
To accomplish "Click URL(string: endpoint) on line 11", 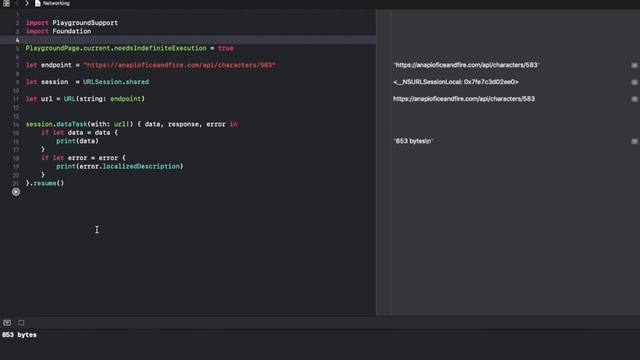I will pyautogui.click(x=104, y=99).
